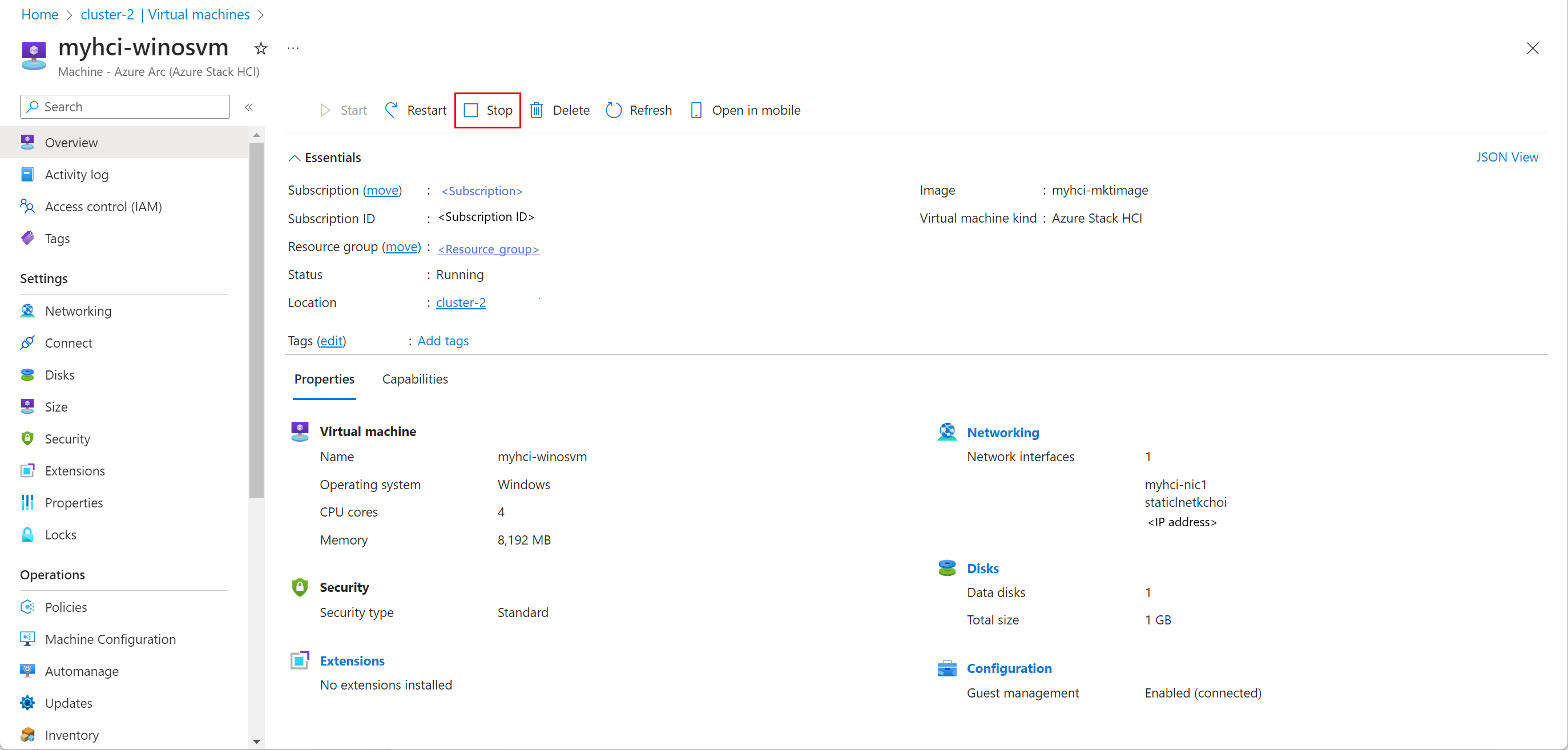Click the Locks padlock icon in sidebar
1568x750 pixels.
pyautogui.click(x=27, y=534)
